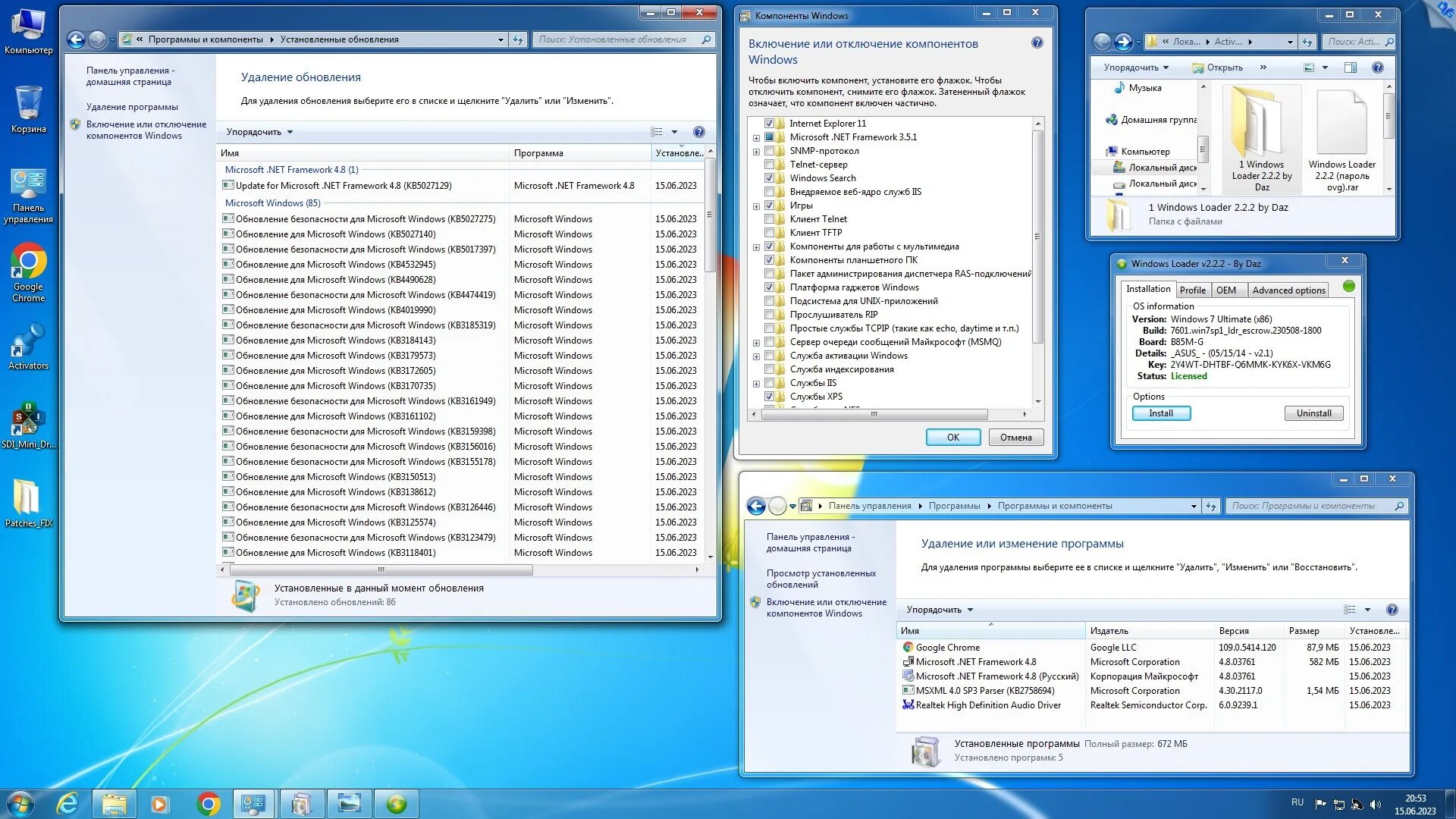
Task: Click the Start button orb
Action: point(20,803)
